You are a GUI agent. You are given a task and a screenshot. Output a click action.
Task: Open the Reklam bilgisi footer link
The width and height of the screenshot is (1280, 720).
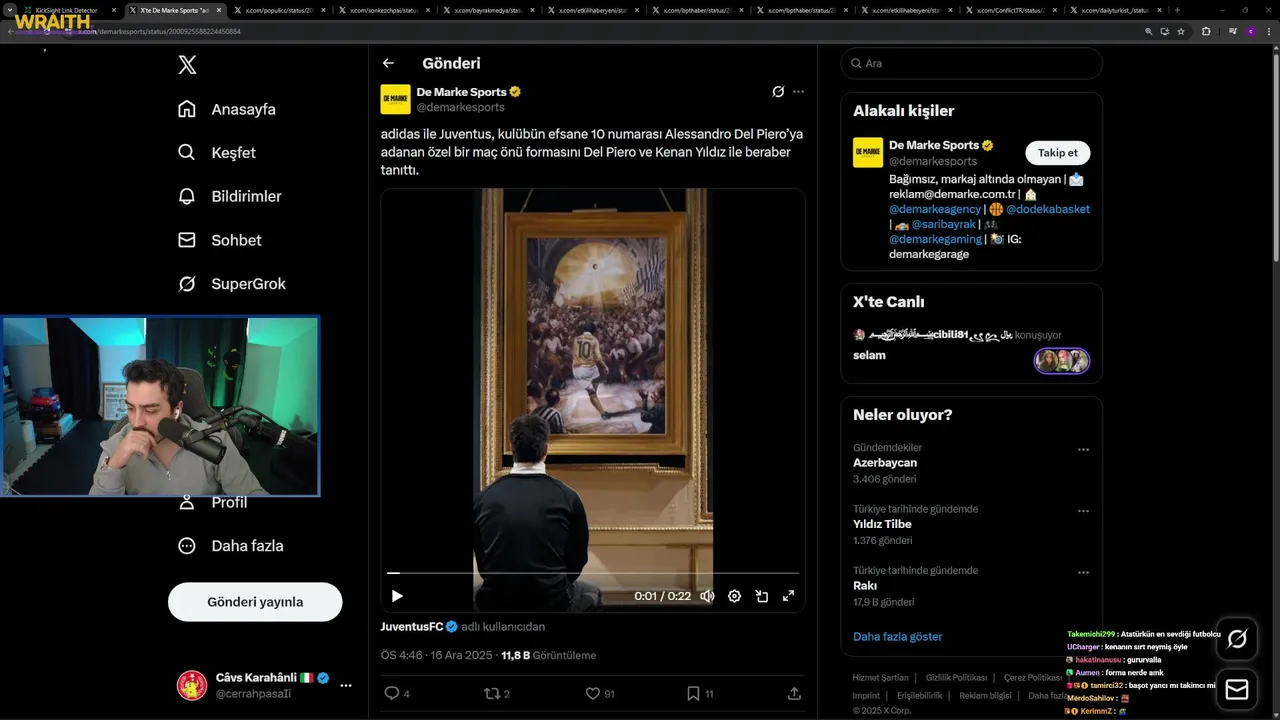coord(985,696)
